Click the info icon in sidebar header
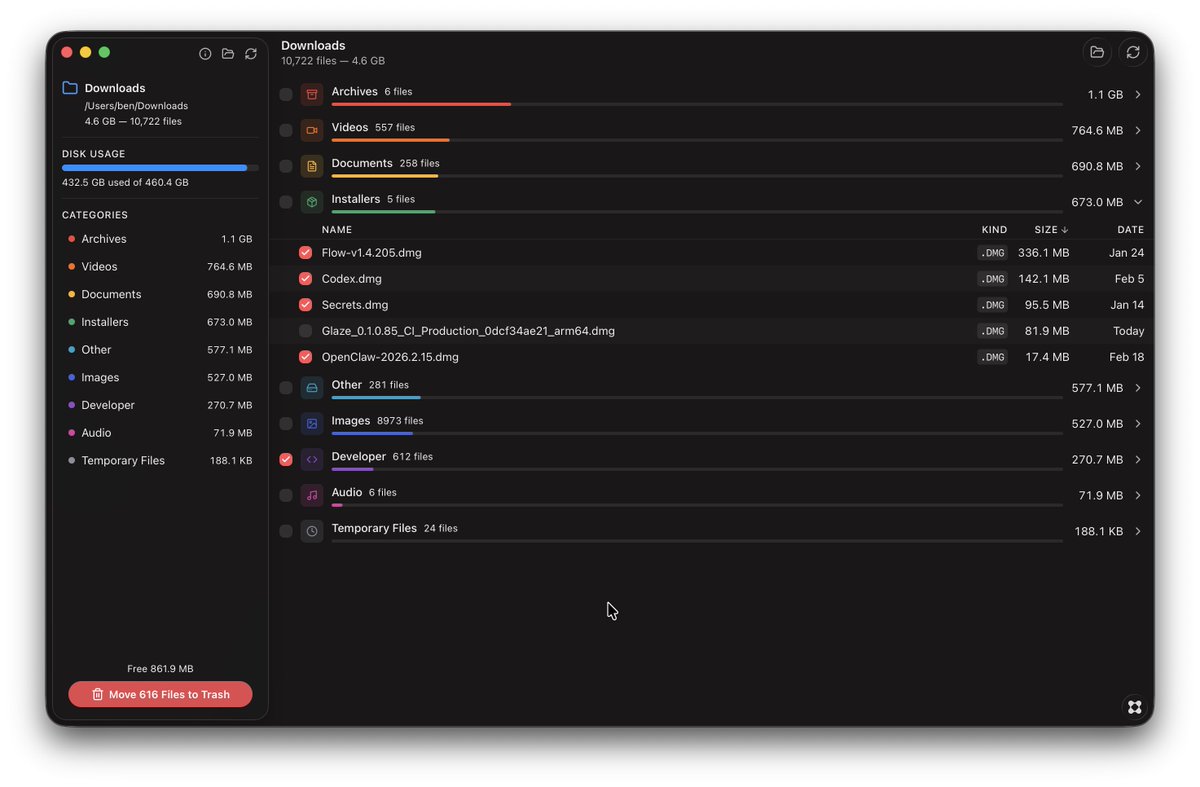 (x=205, y=54)
